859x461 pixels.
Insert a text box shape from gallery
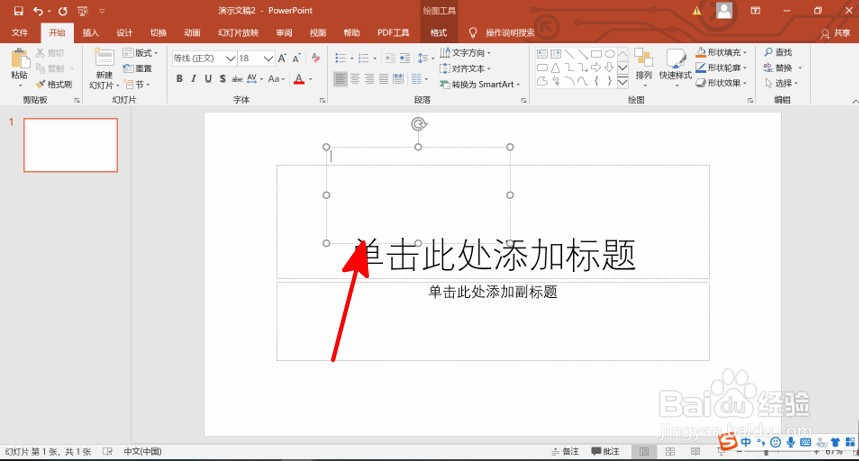[542, 54]
